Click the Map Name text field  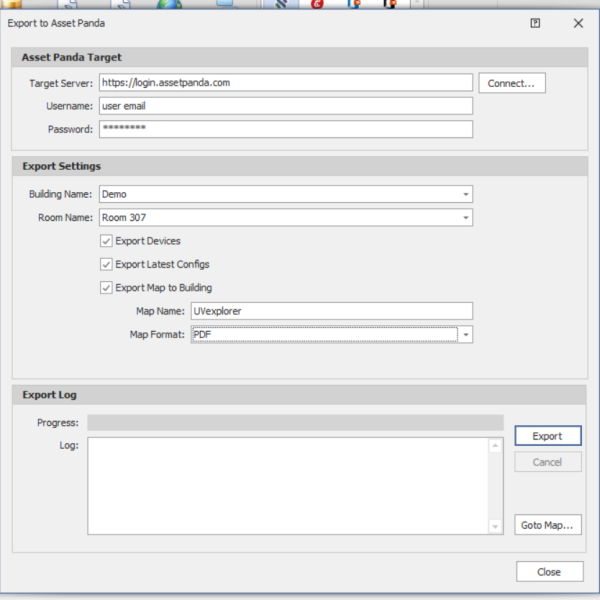click(x=332, y=311)
